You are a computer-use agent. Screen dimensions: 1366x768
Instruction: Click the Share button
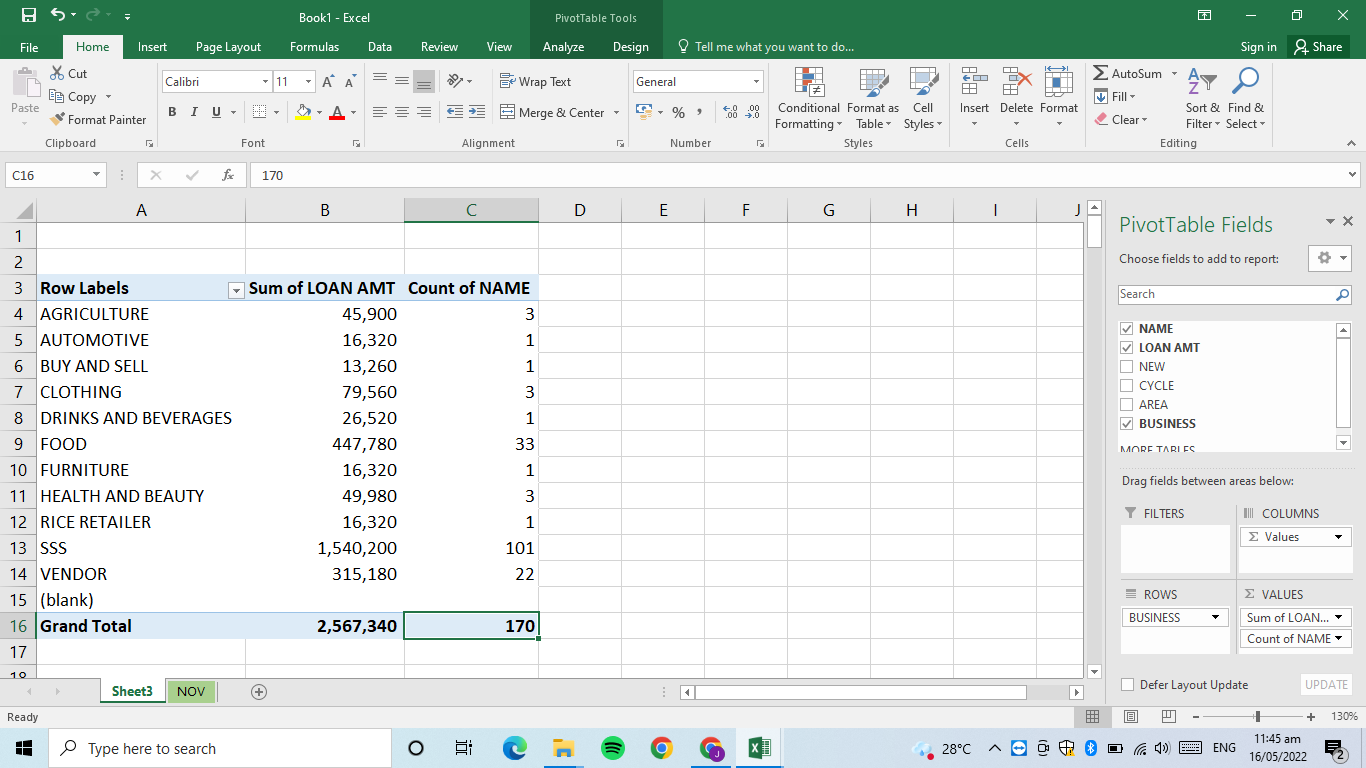[x=1316, y=47]
